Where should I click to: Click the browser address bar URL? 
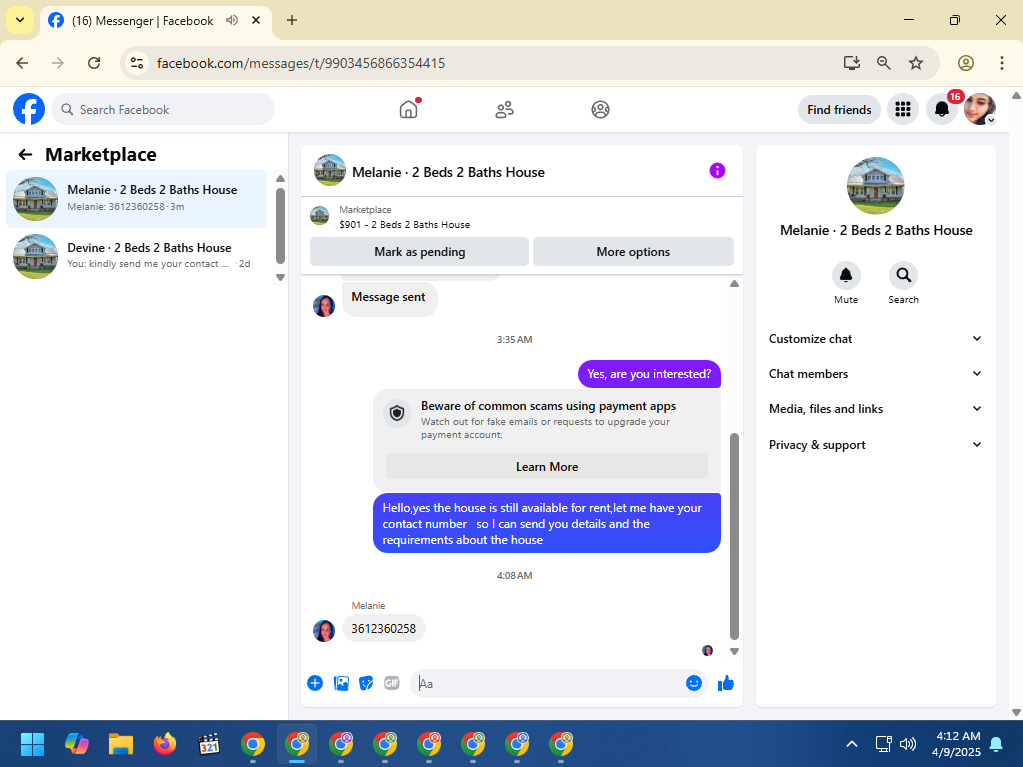point(301,63)
